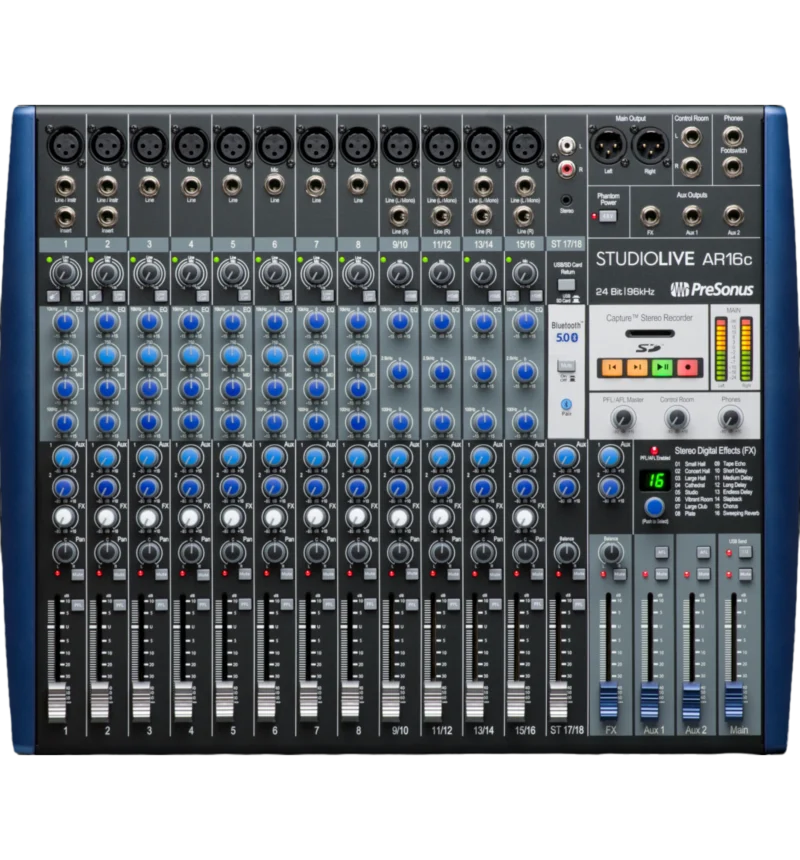Click the blue Main fader

pyautogui.click(x=734, y=701)
